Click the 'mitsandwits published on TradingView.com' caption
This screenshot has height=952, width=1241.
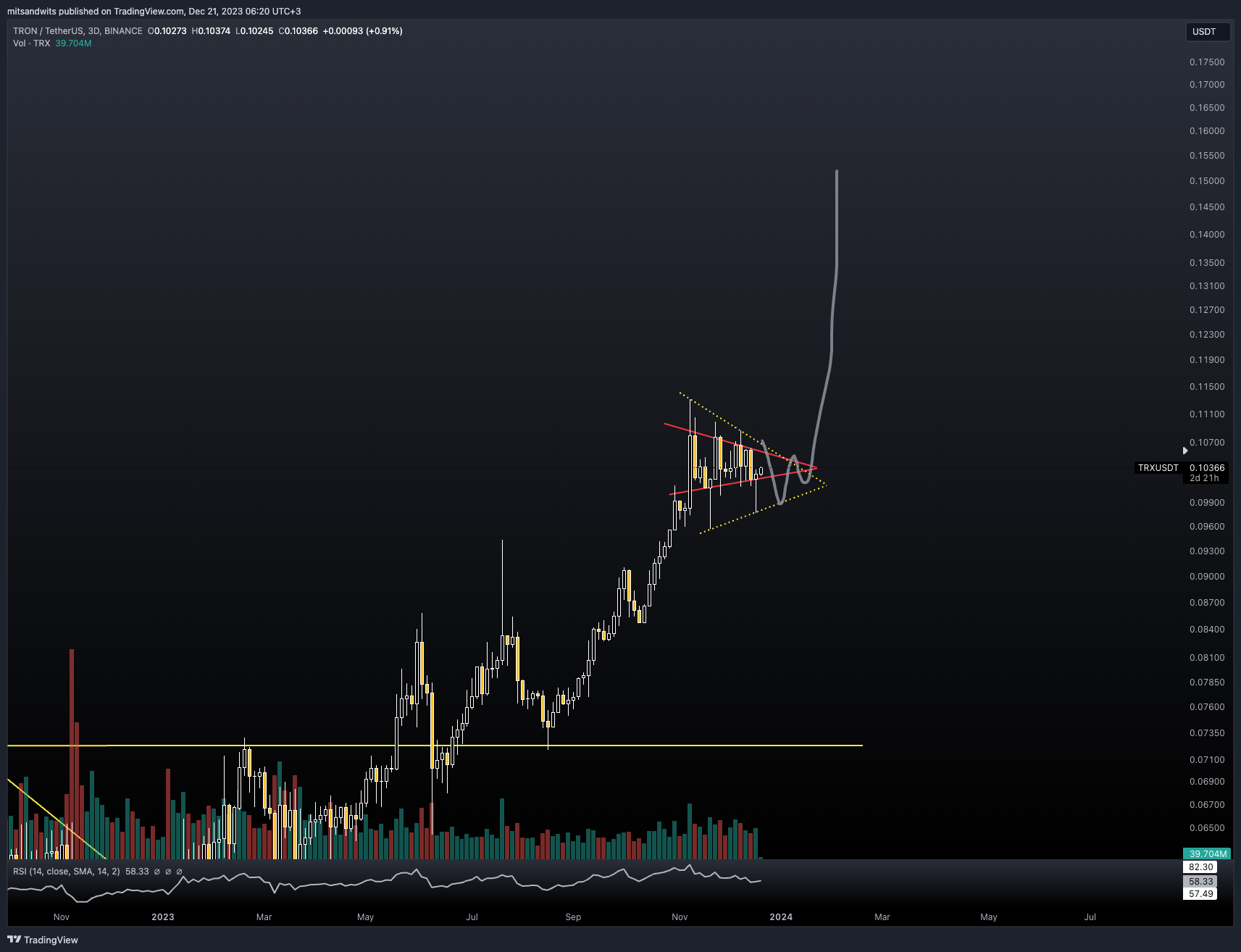(x=96, y=12)
